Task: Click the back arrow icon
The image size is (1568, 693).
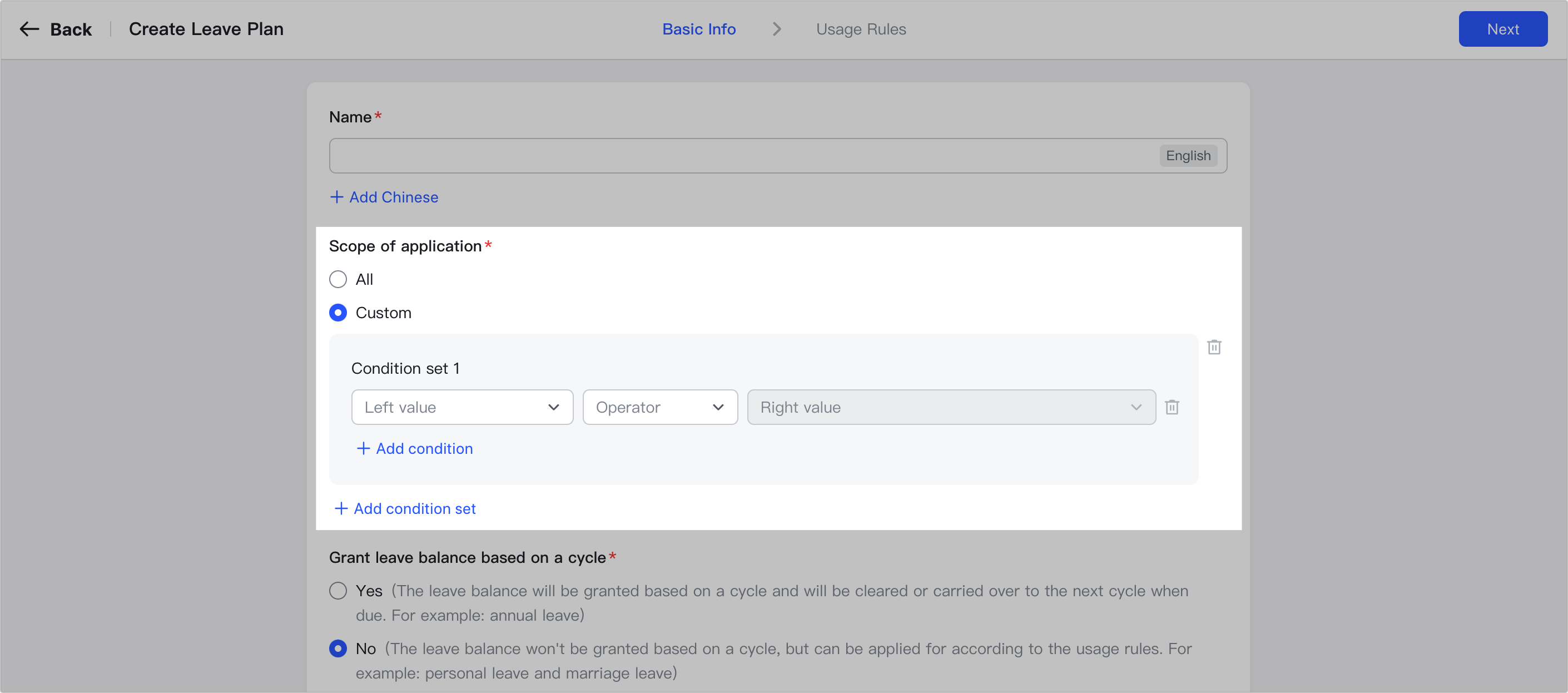Action: 28,28
